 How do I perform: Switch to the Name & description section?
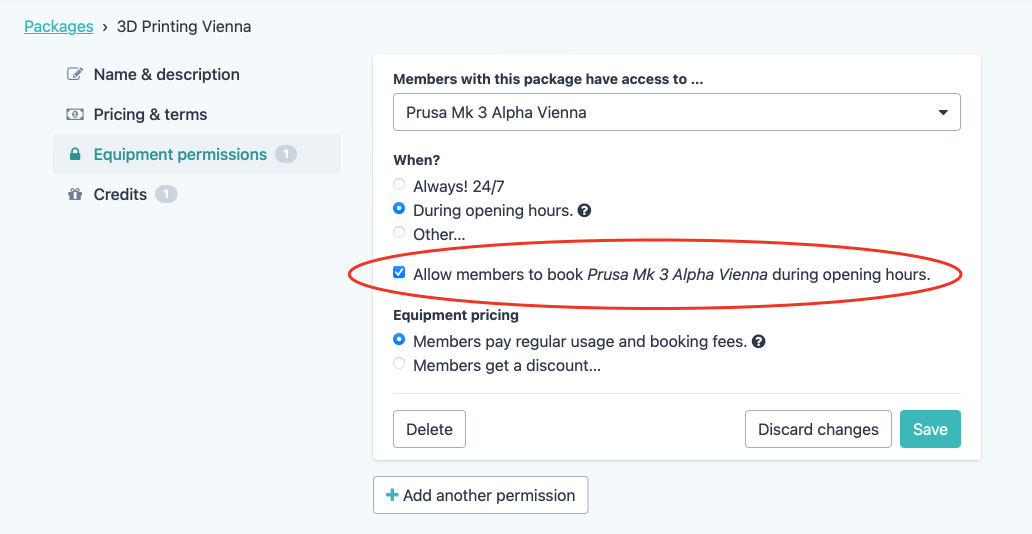coord(166,75)
